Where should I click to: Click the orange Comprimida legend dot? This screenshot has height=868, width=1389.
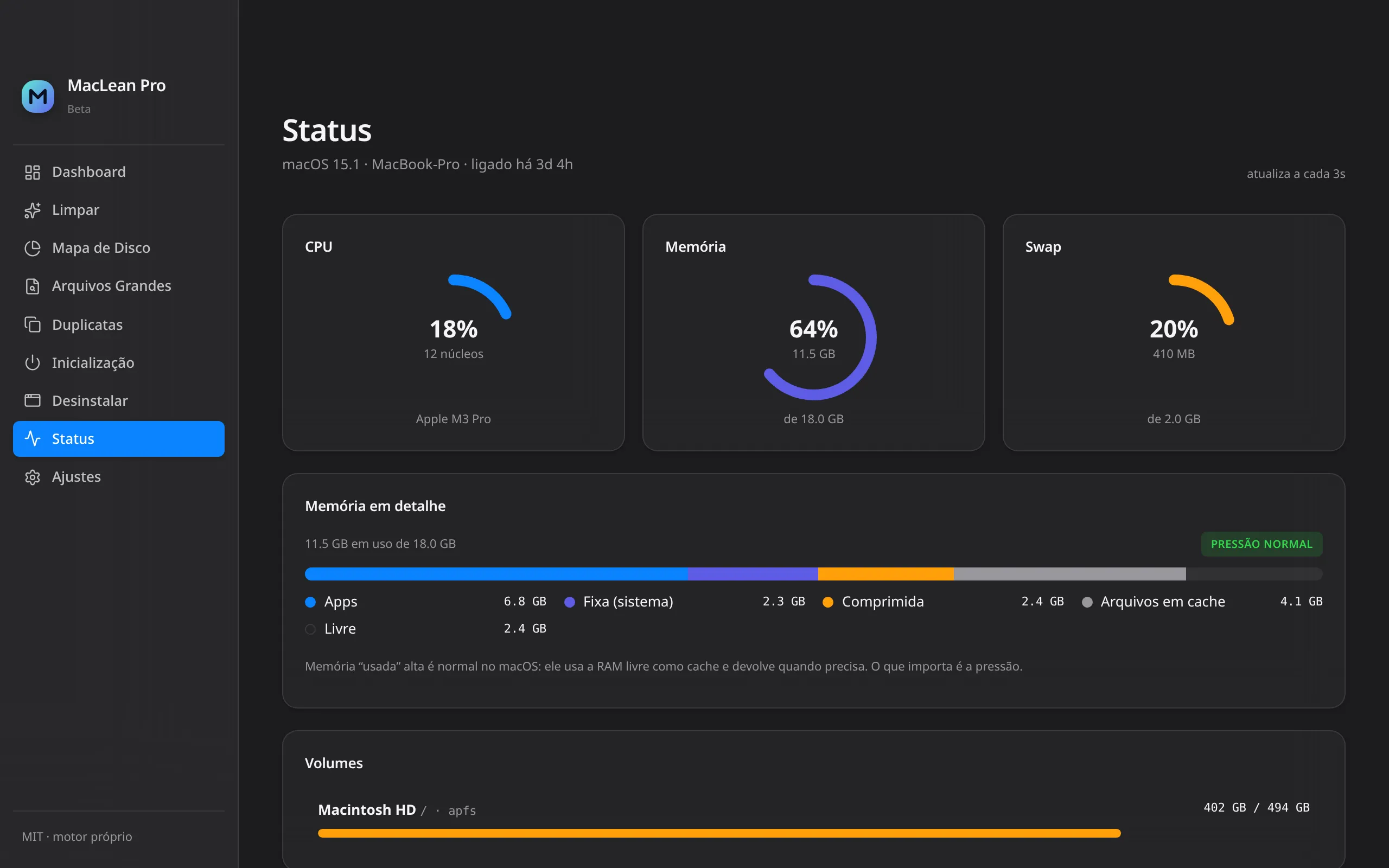click(827, 602)
